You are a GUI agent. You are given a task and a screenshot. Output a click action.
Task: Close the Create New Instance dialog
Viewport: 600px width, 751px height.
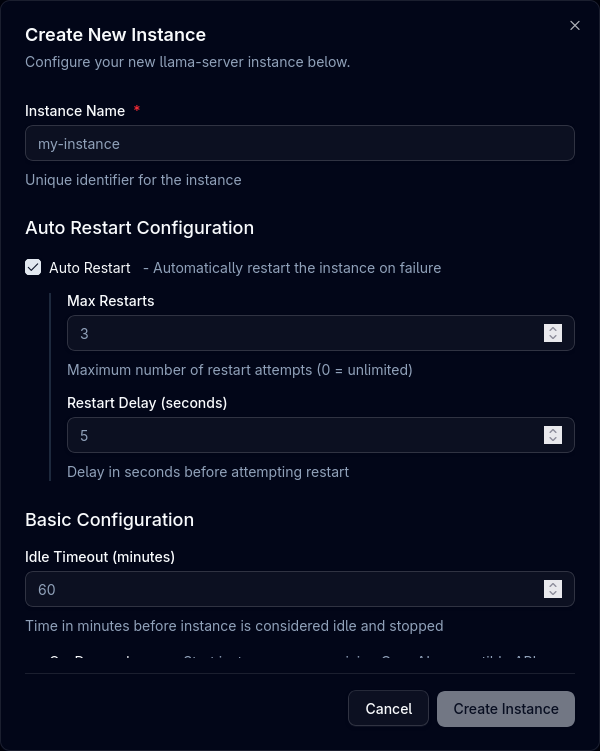575,26
